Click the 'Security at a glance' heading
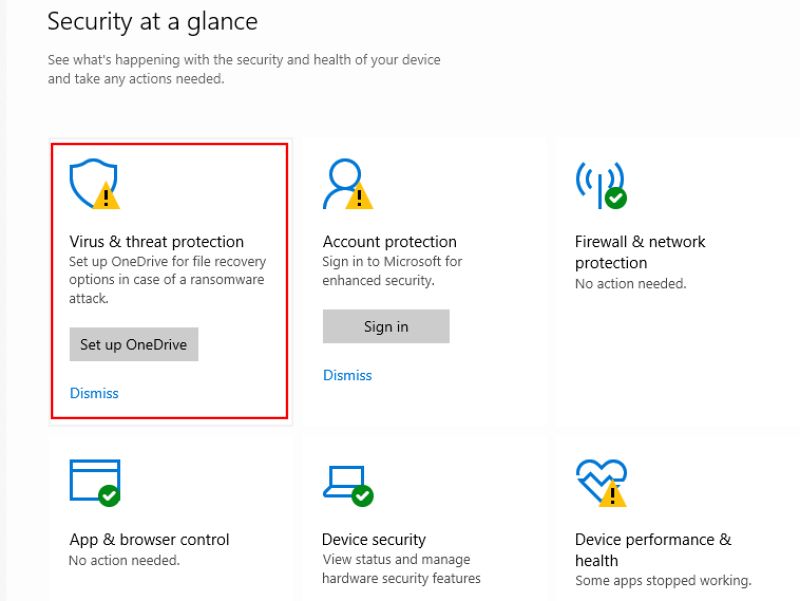This screenshot has width=800, height=601. coord(153,22)
